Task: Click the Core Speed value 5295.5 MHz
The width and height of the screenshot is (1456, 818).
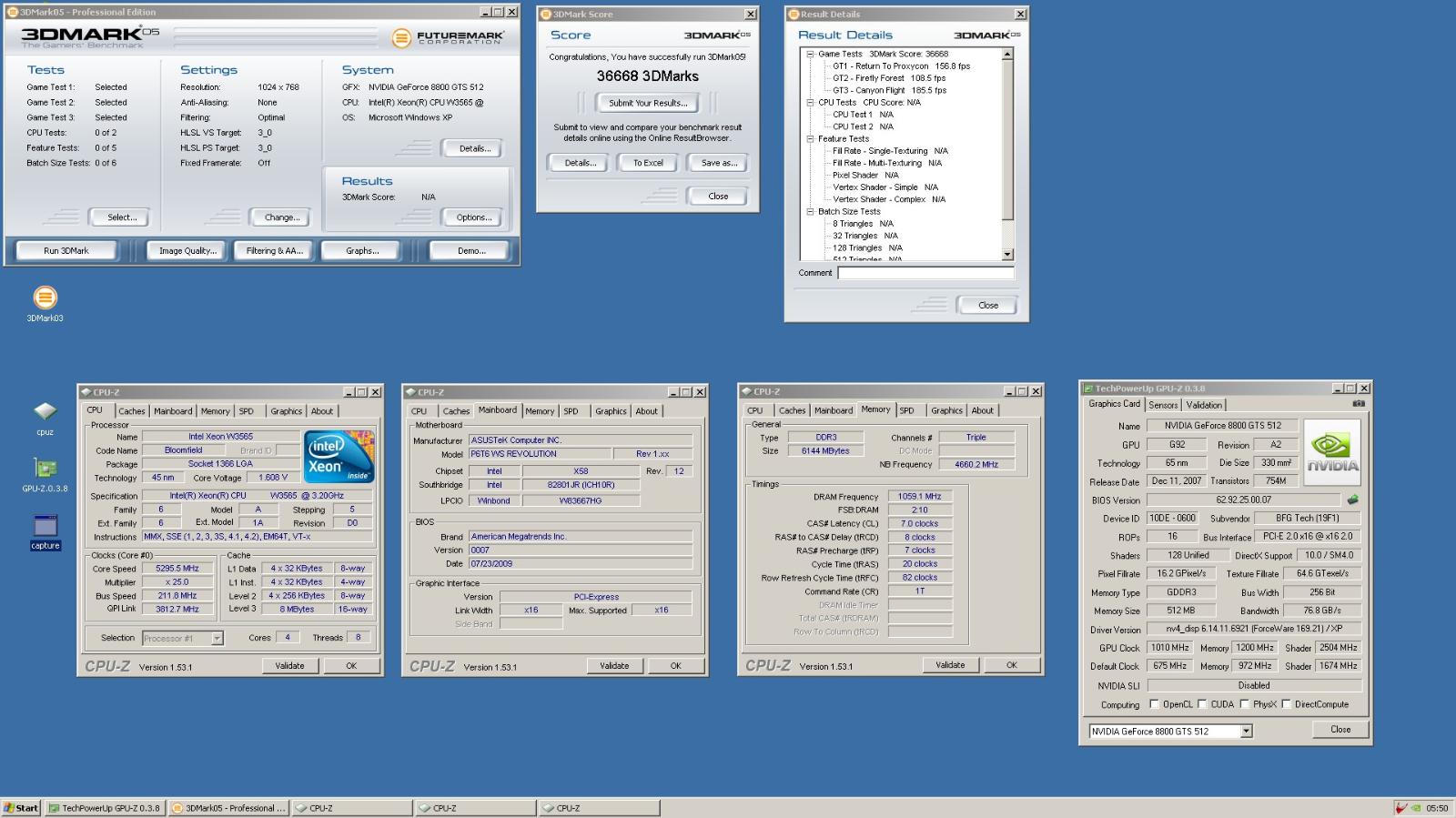Action: click(177, 569)
